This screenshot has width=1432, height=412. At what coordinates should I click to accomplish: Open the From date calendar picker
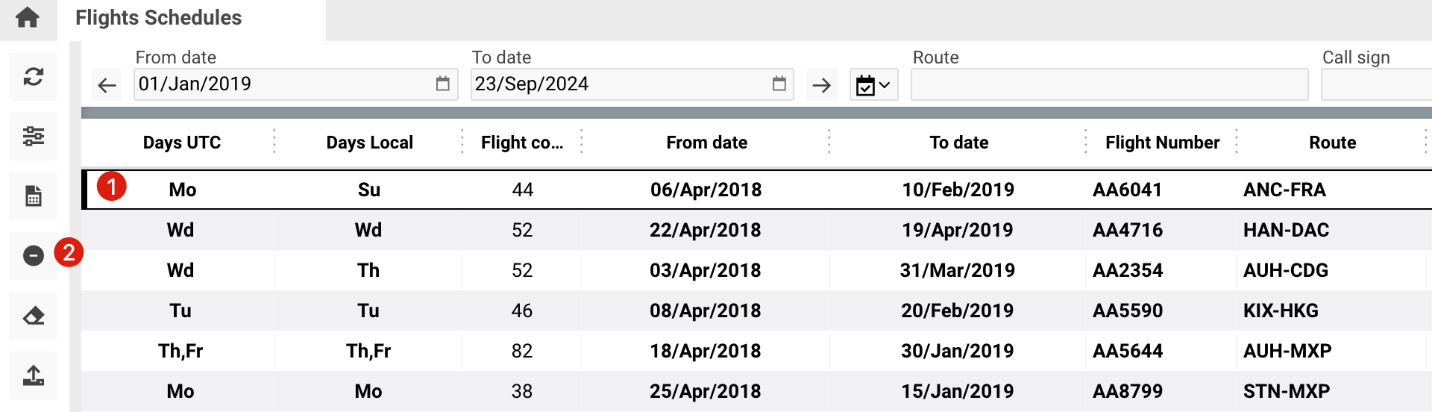[443, 84]
